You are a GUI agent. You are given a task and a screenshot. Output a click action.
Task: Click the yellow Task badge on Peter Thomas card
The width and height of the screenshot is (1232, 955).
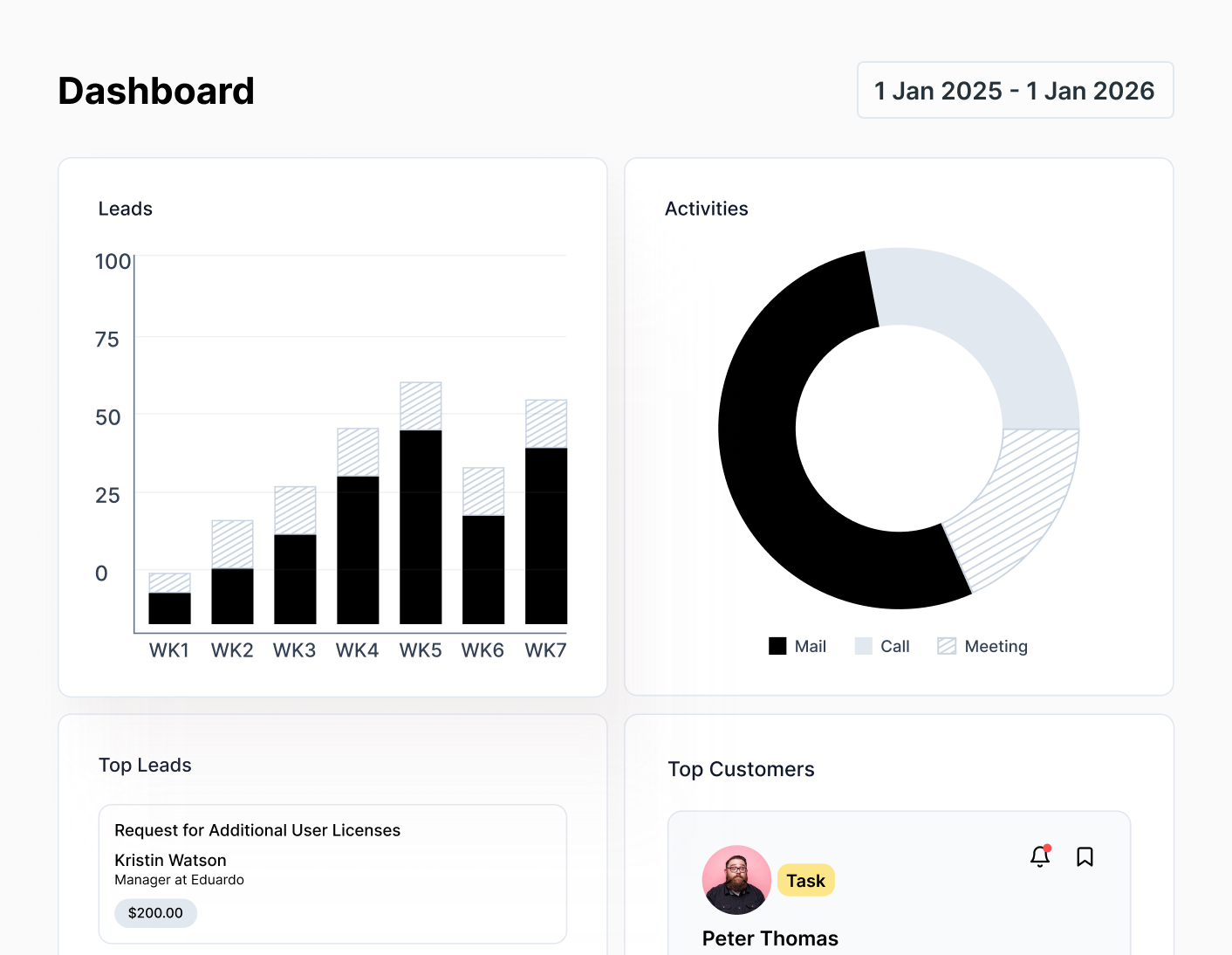point(805,880)
